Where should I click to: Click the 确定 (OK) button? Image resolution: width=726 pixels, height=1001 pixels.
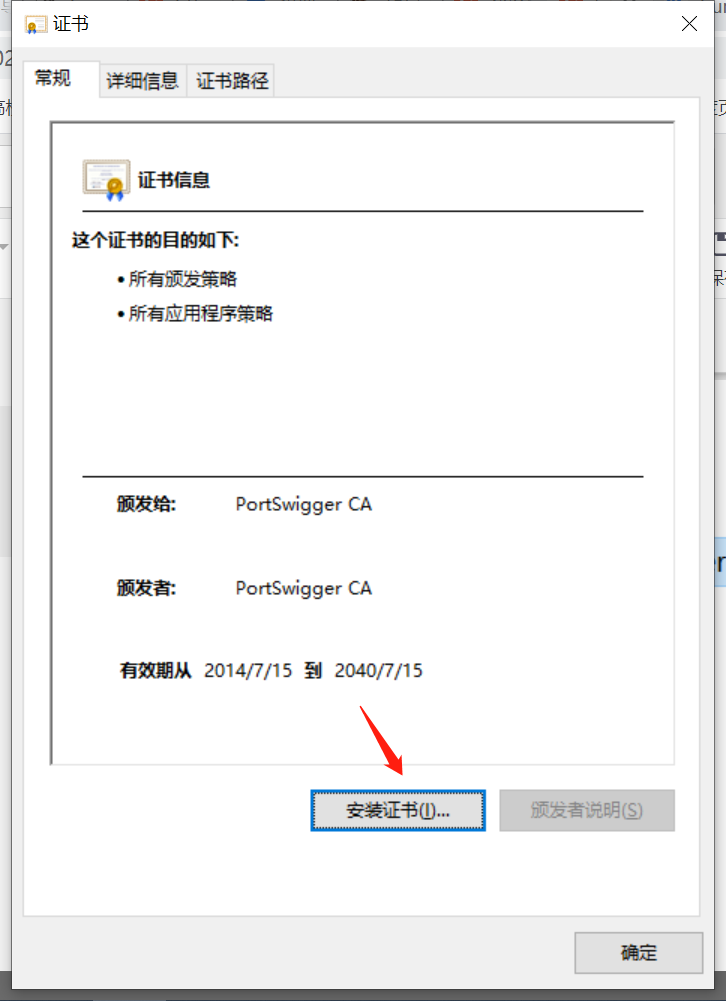click(x=639, y=952)
